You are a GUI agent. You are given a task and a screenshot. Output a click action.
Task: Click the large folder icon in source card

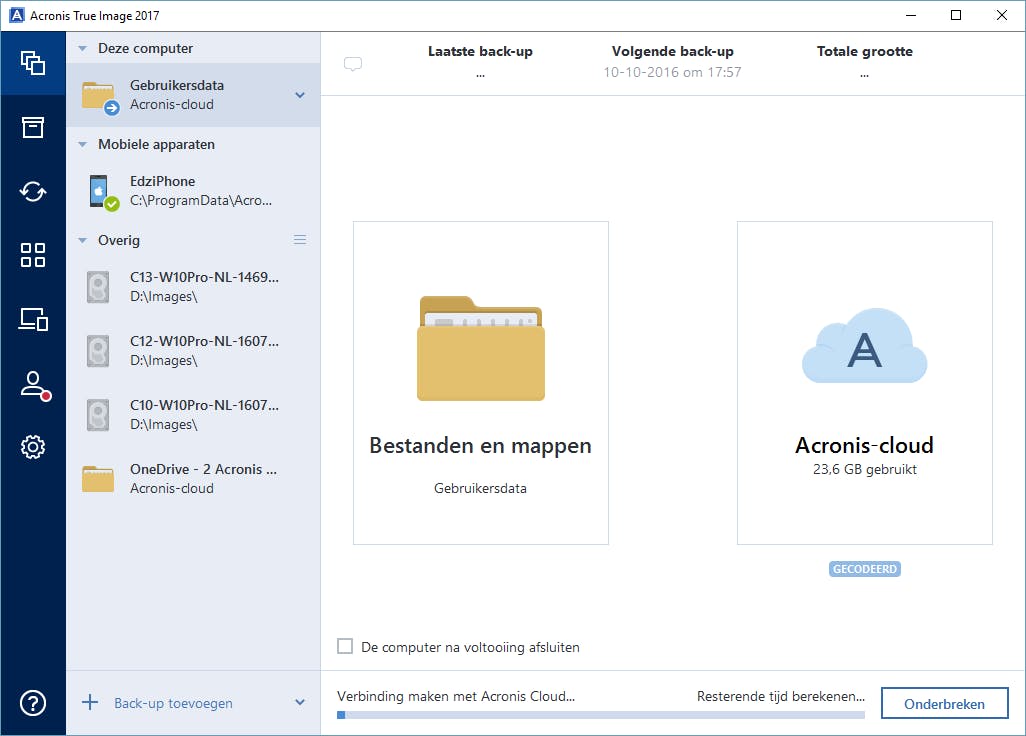[481, 348]
